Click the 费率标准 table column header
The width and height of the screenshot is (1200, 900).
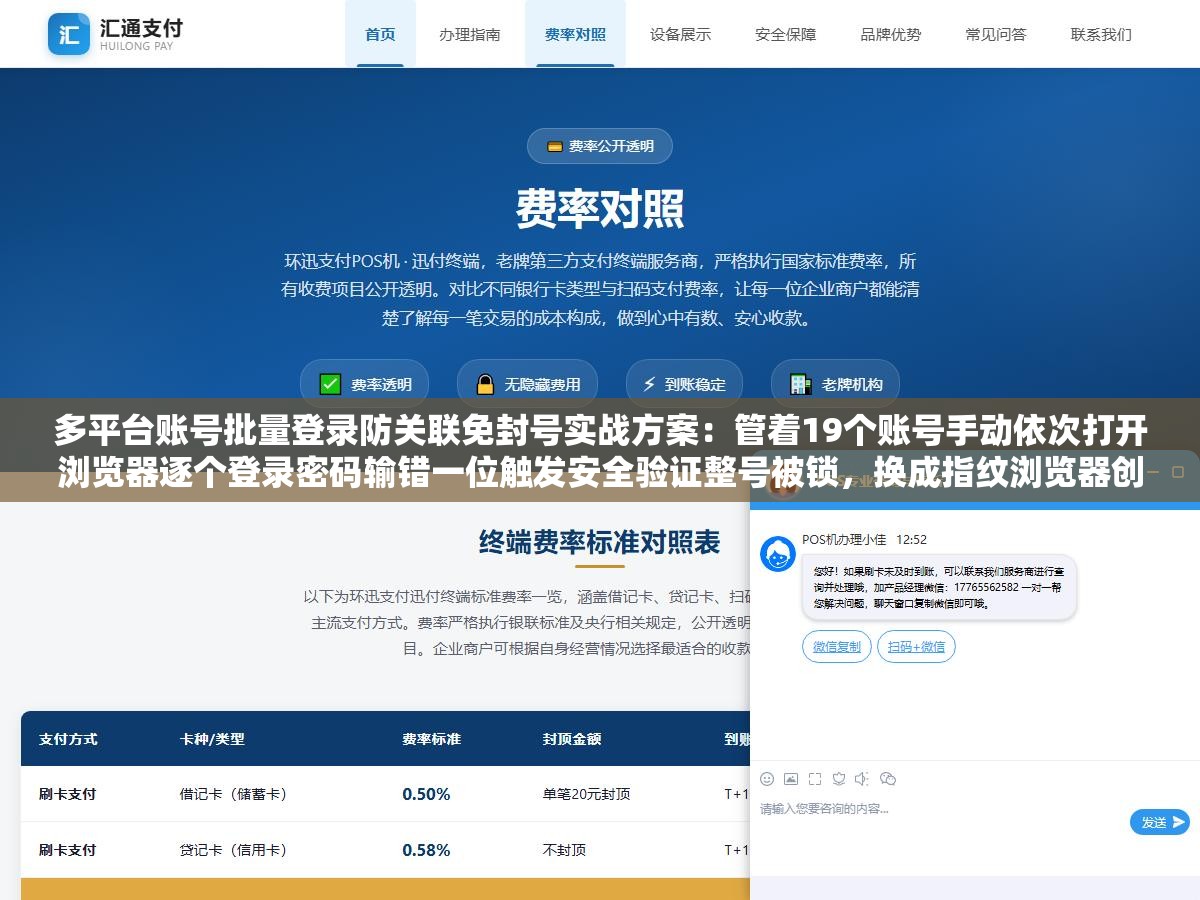(432, 739)
